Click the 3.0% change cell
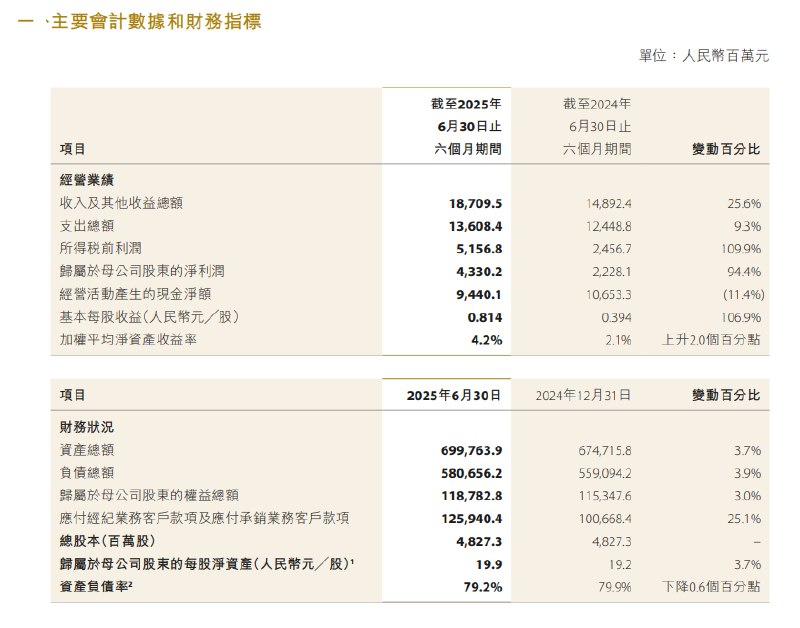Viewport: 800px width, 628px height. click(x=747, y=495)
